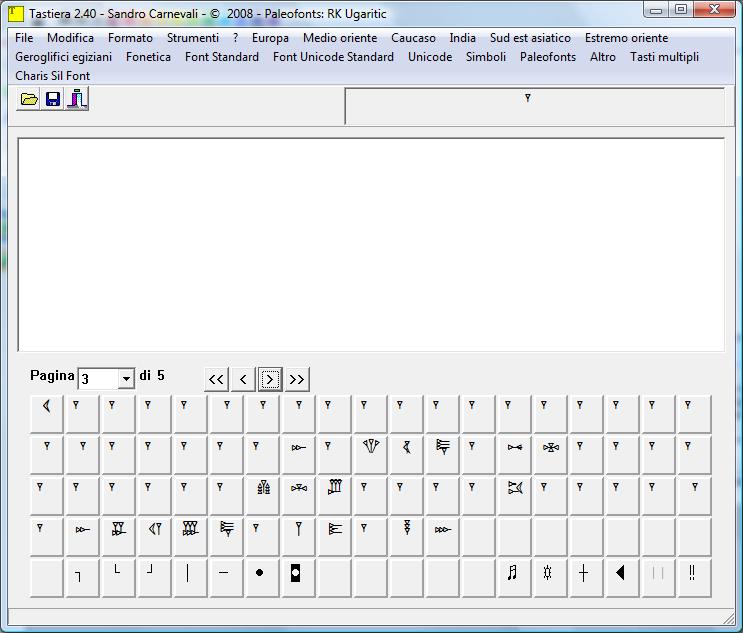Viewport: 743px width, 633px height.
Task: Insert the vertical bar │ key
Action: (x=190, y=578)
